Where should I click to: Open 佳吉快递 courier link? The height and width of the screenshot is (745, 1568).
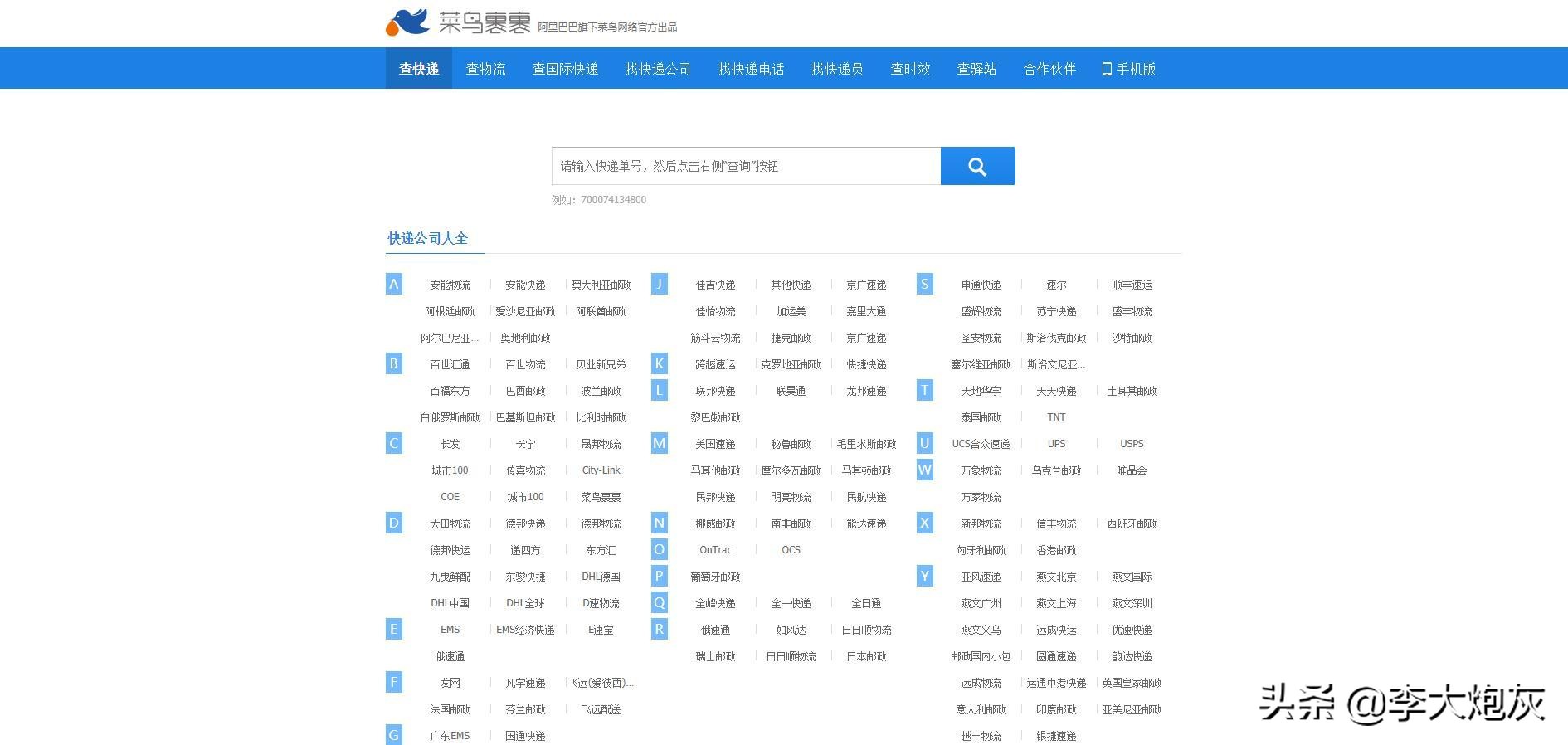[715, 285]
